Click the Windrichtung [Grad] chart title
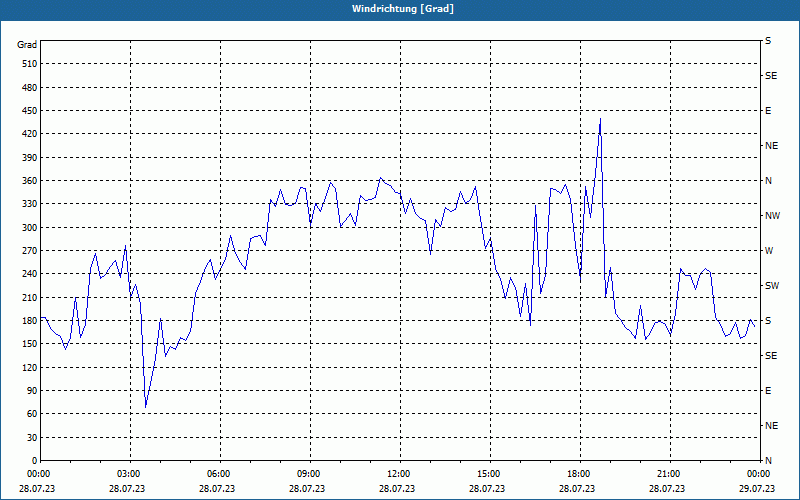Screen dimensions: 800x500 point(403,9)
